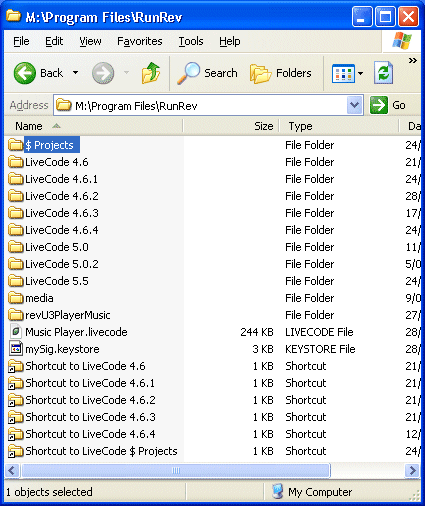Select the LiveCode 5.0 folder icon

15,247
